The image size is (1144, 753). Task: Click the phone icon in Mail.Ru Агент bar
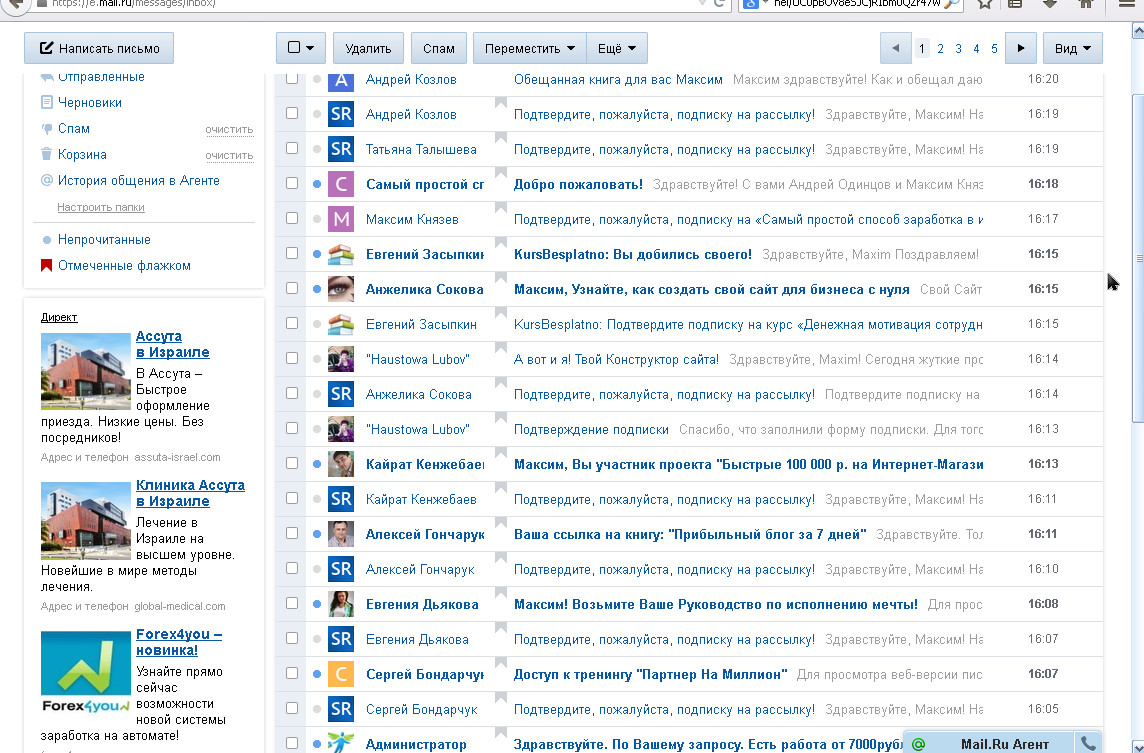coord(1088,744)
